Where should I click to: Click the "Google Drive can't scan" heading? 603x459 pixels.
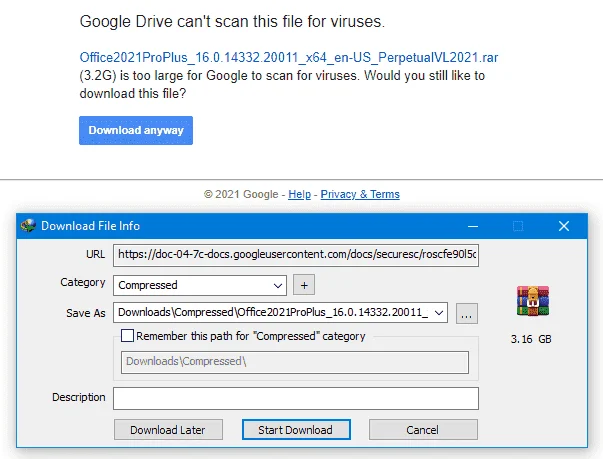(232, 22)
